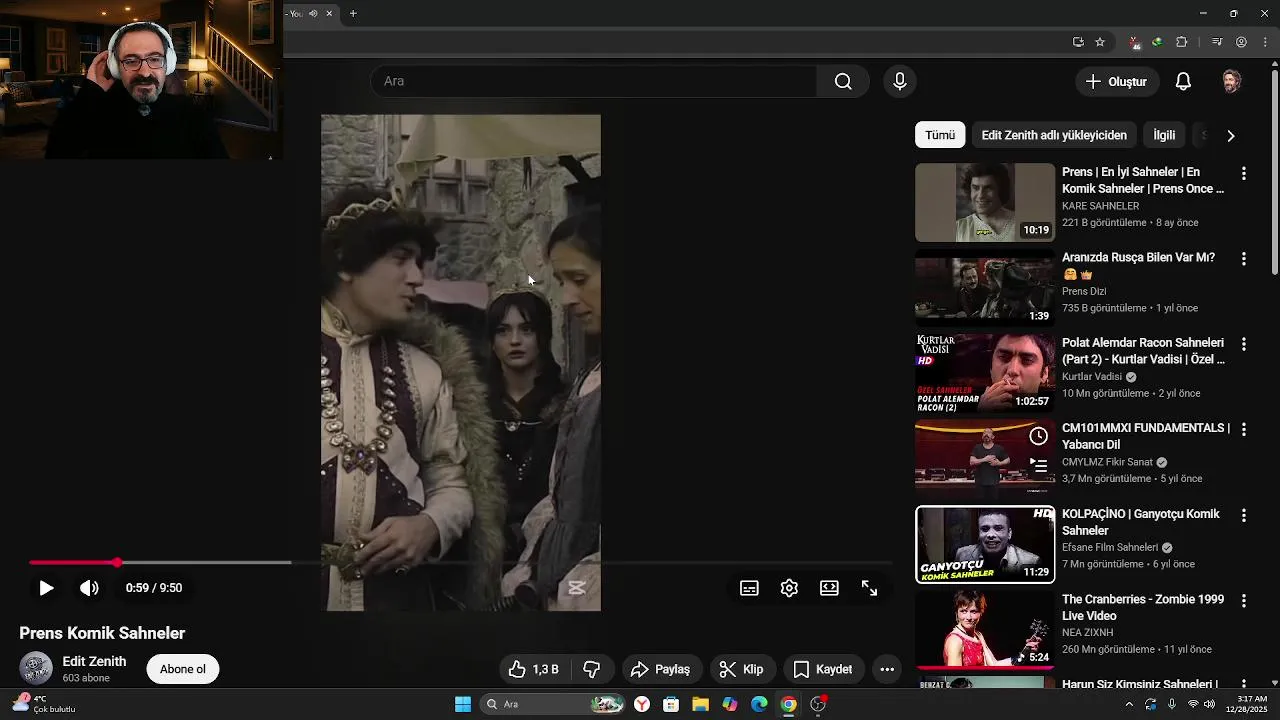Open Yandex browser from taskbar
Screen dimensions: 1280x720
(642, 704)
